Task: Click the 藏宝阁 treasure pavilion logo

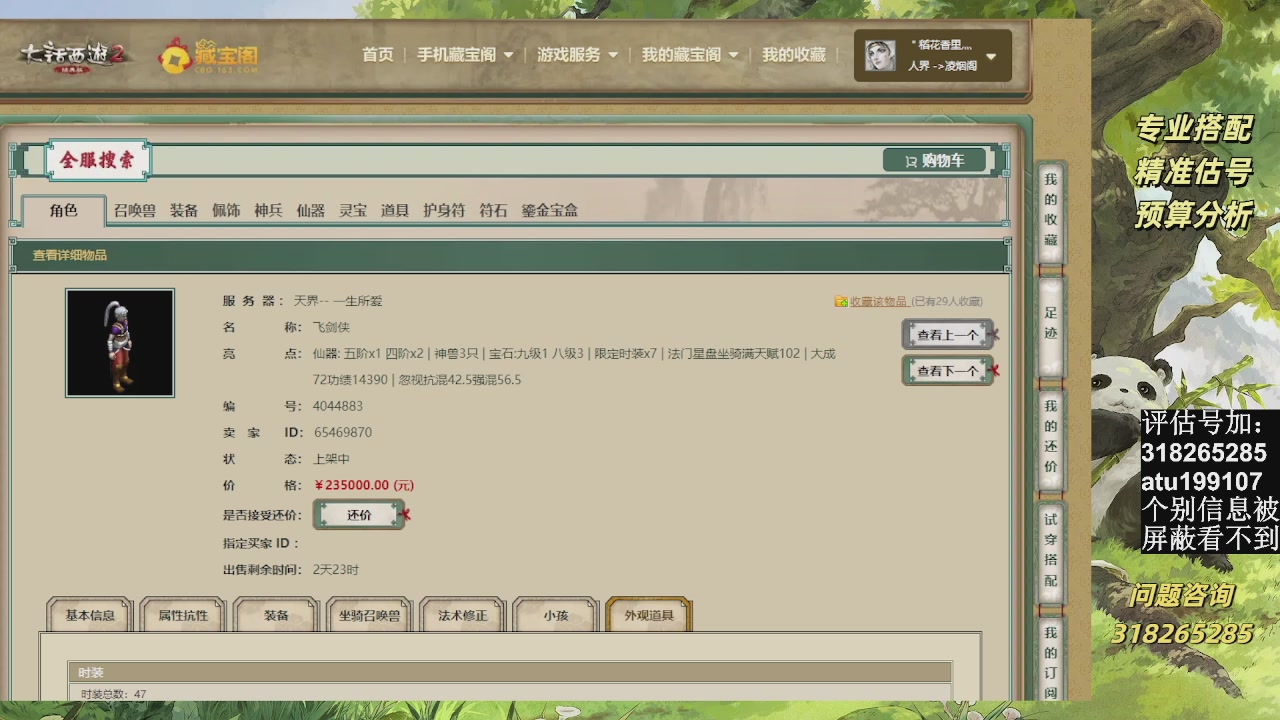Action: click(209, 56)
